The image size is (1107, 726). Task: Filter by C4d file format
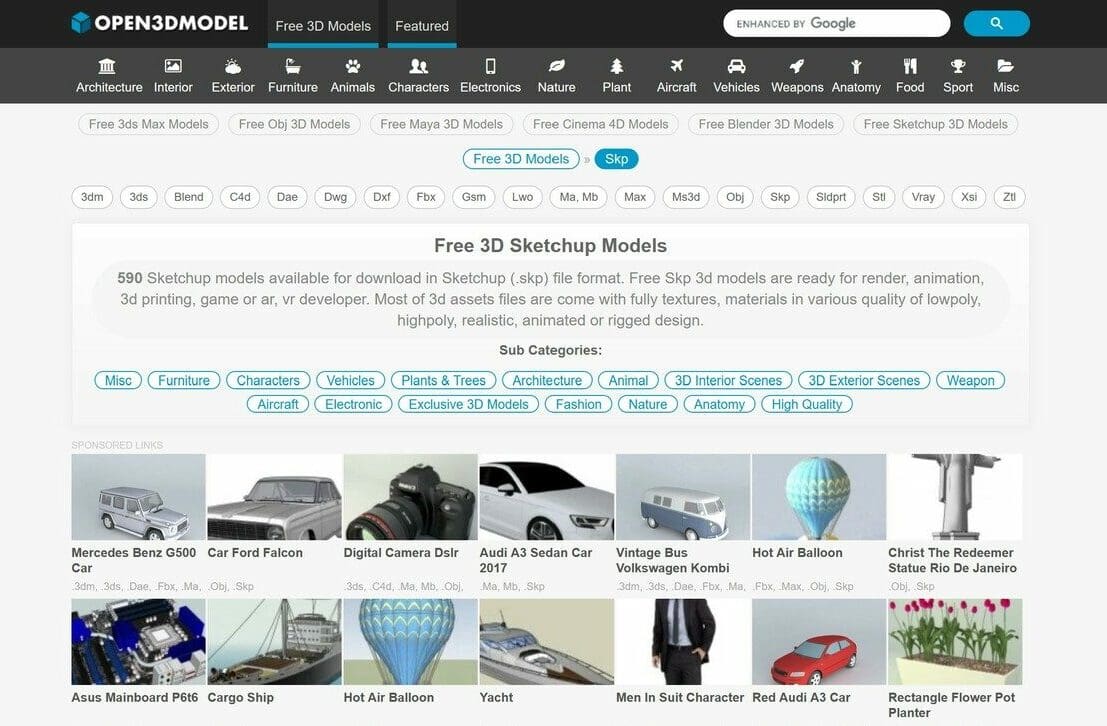[240, 197]
